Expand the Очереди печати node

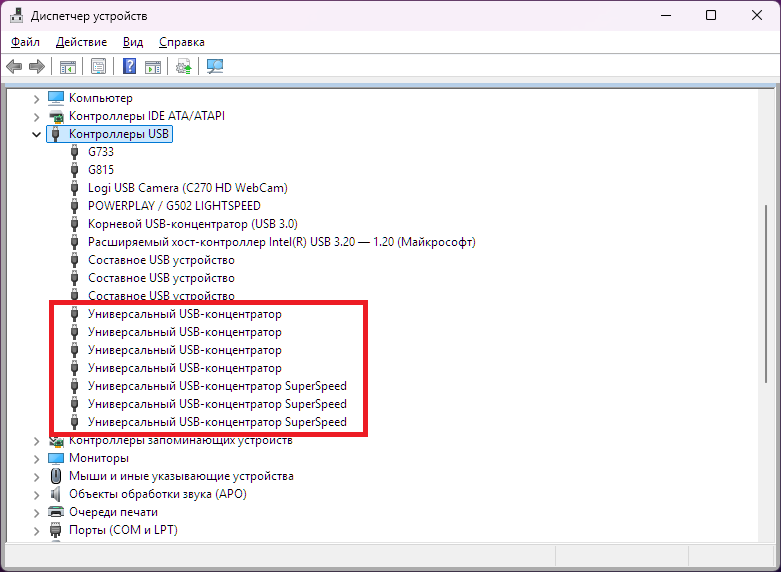[x=37, y=512]
